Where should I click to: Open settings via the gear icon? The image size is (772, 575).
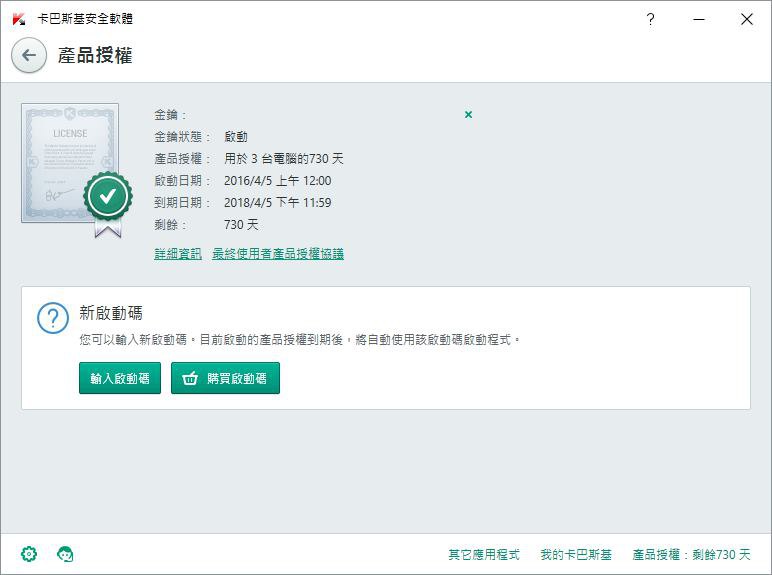tap(29, 554)
